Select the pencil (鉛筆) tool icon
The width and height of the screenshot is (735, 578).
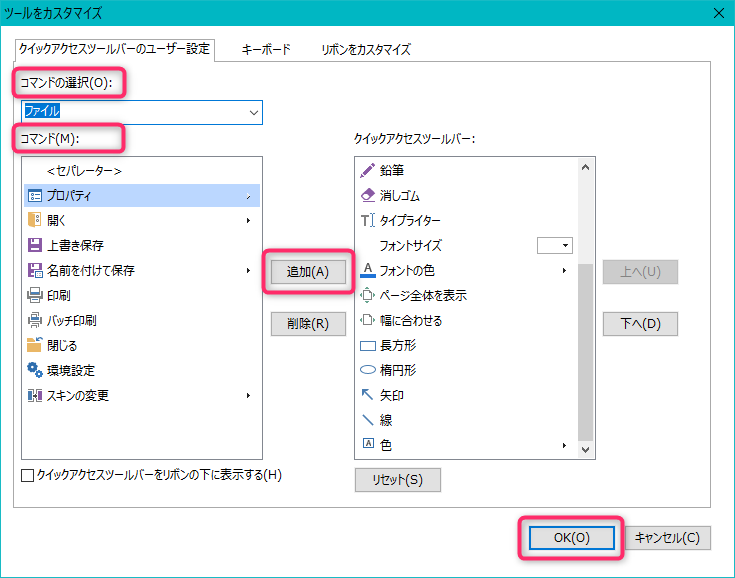pos(367,170)
